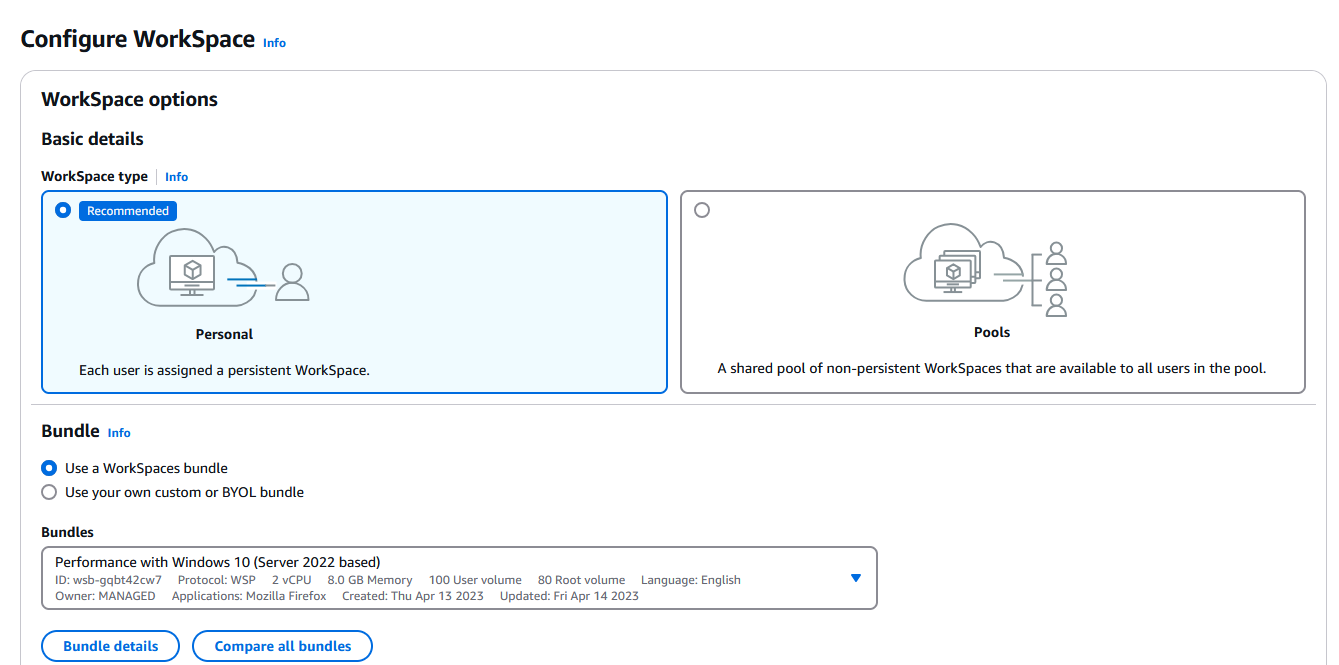The height and width of the screenshot is (665, 1339).
Task: Click the Bundle details button
Action: 110,646
